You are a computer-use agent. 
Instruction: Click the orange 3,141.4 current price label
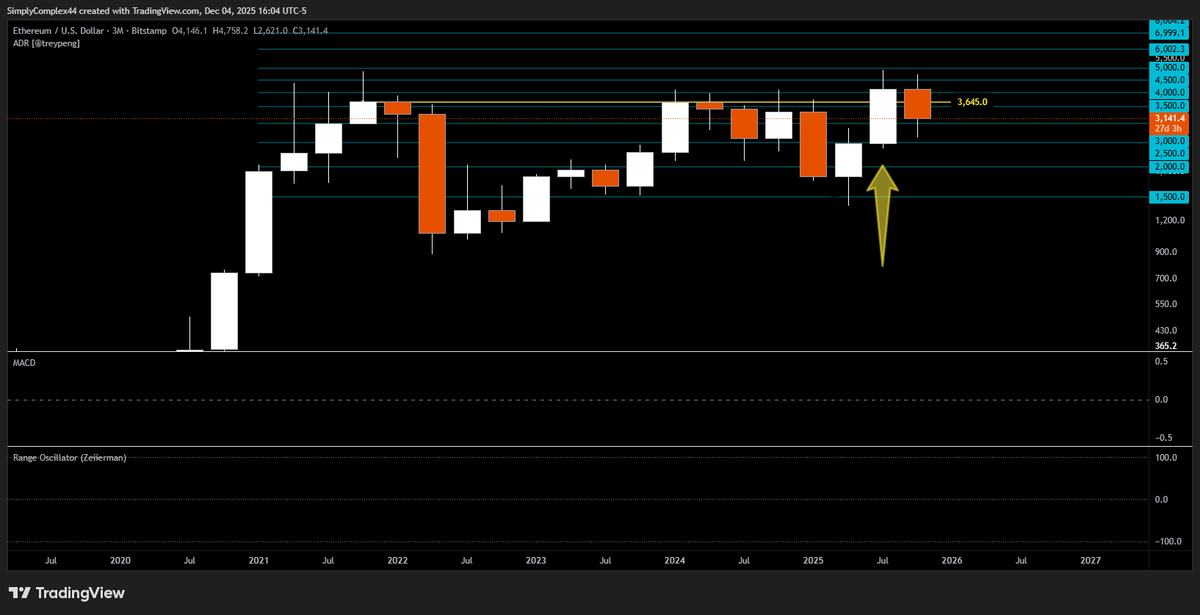click(1170, 117)
